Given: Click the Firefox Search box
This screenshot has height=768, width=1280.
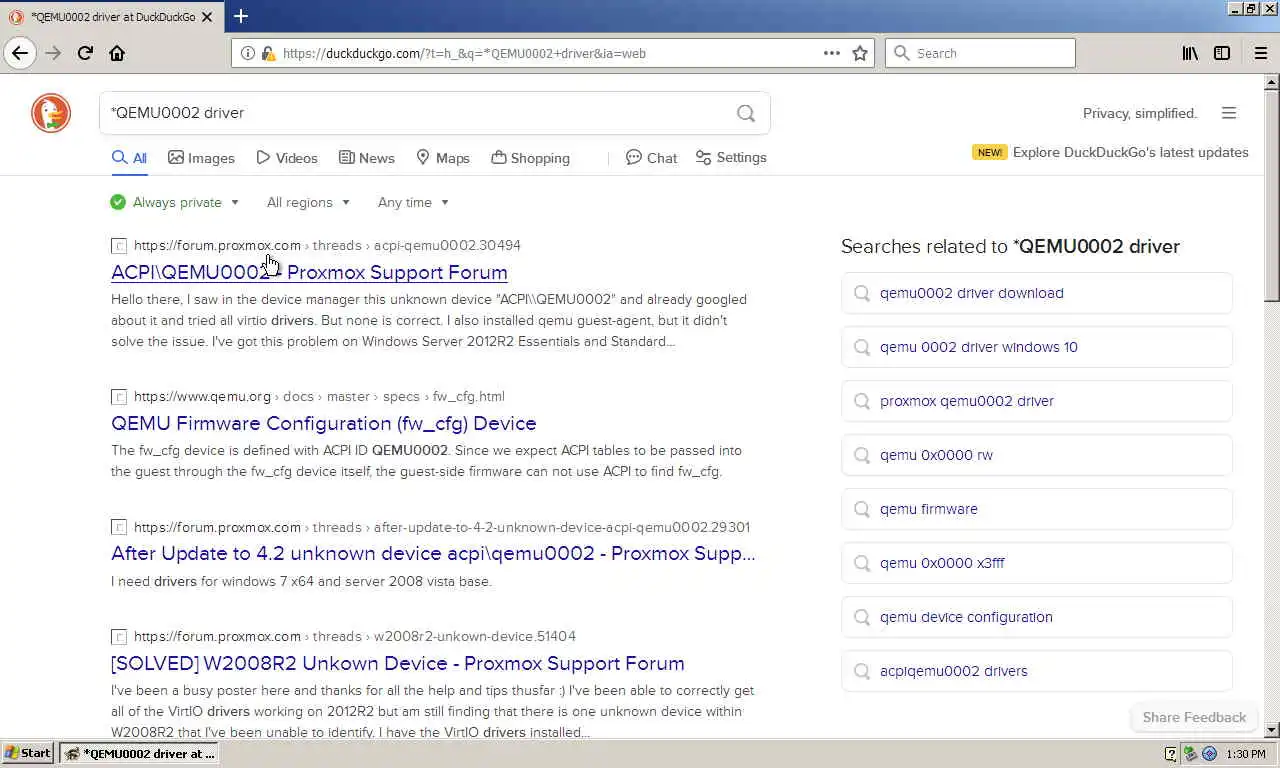Looking at the screenshot, I should pos(980,53).
